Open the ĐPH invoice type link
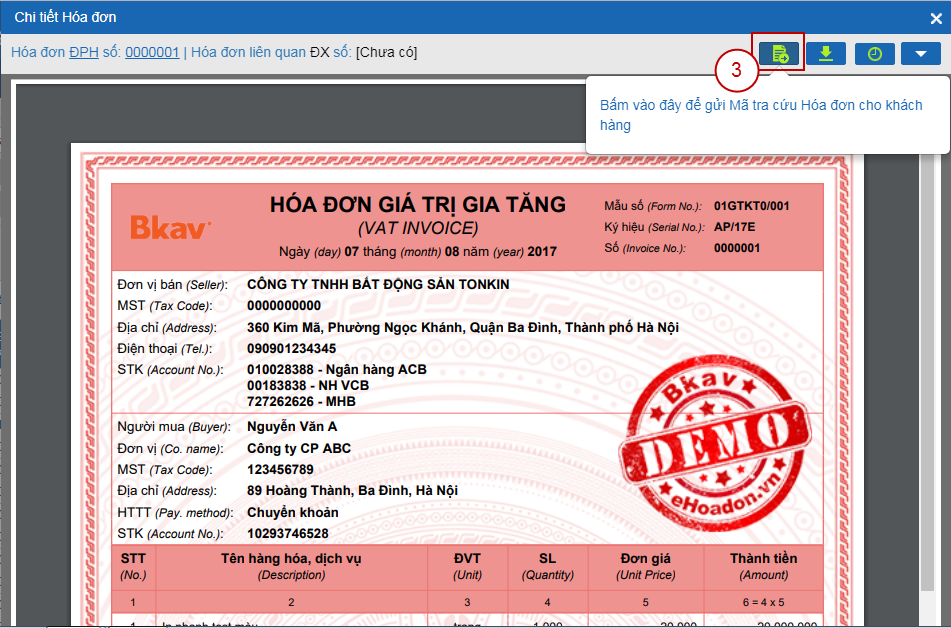The width and height of the screenshot is (951, 628). coord(84,52)
